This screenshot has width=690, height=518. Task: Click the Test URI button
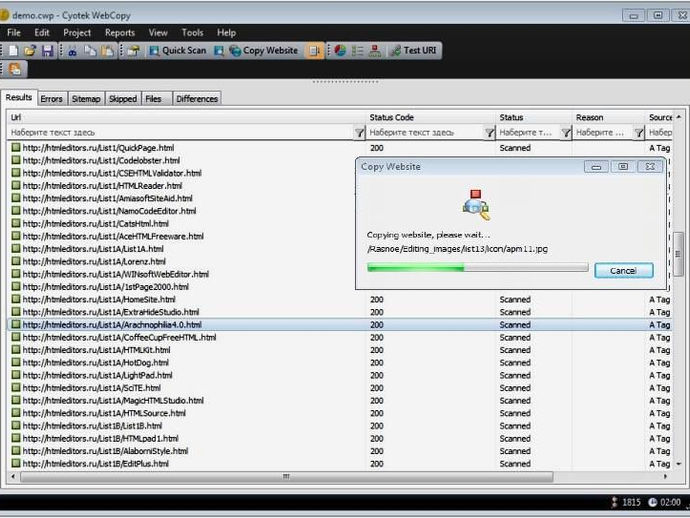pyautogui.click(x=414, y=51)
